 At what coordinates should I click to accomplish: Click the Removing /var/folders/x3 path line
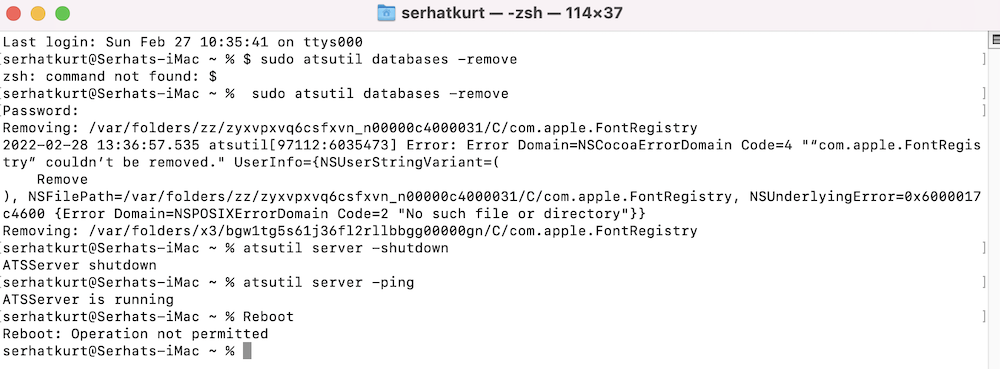point(350,231)
